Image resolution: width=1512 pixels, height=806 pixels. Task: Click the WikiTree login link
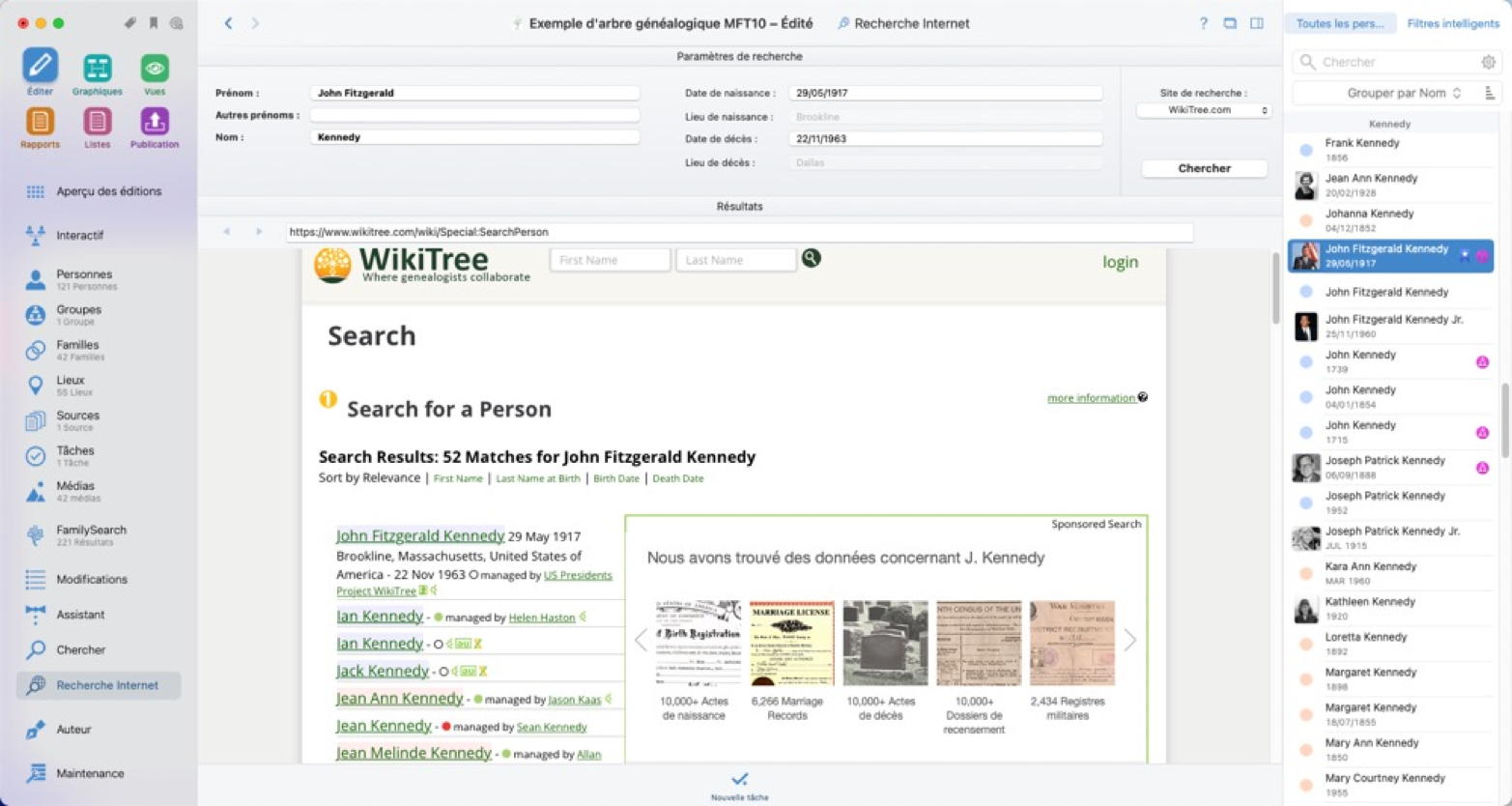click(x=1120, y=262)
